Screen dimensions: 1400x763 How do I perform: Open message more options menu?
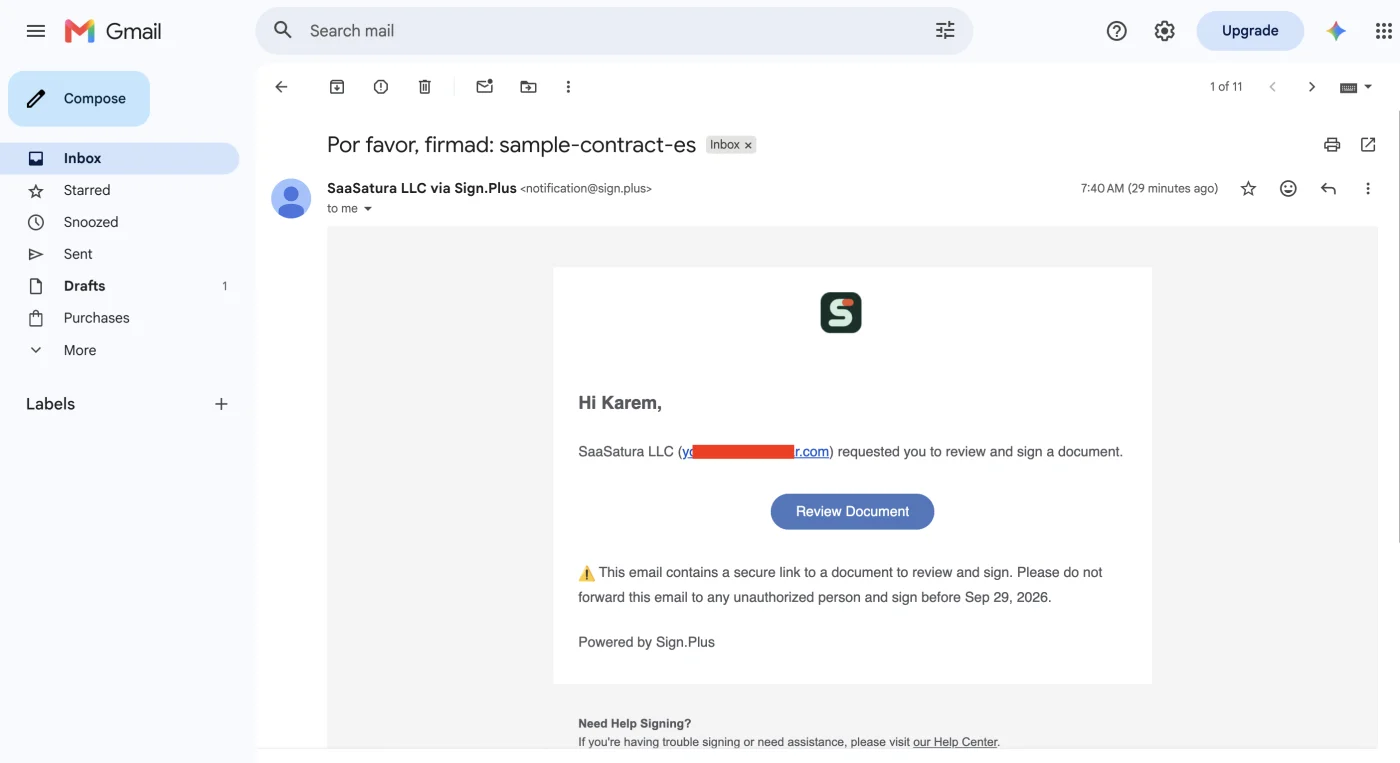click(x=1368, y=188)
